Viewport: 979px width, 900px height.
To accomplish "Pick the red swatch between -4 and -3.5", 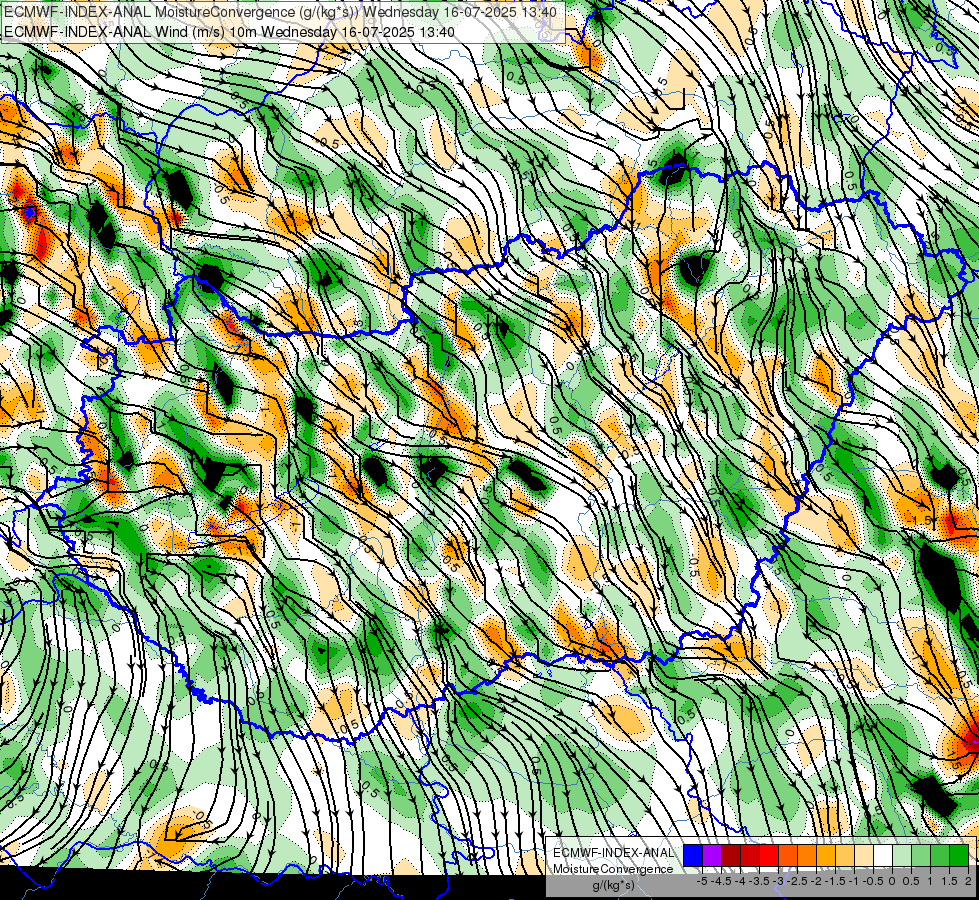I will coord(750,856).
